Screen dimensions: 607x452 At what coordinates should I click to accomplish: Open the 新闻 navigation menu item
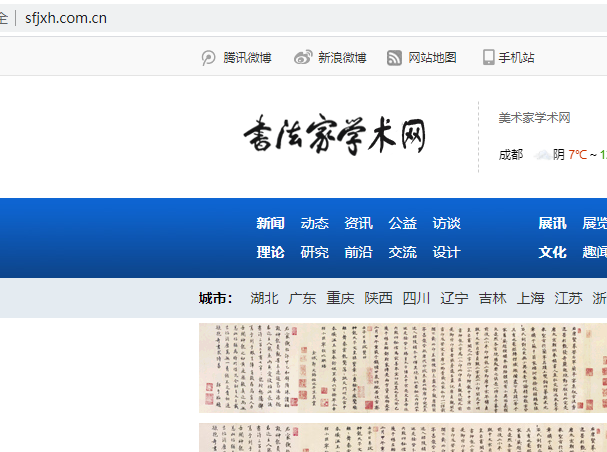(270, 223)
